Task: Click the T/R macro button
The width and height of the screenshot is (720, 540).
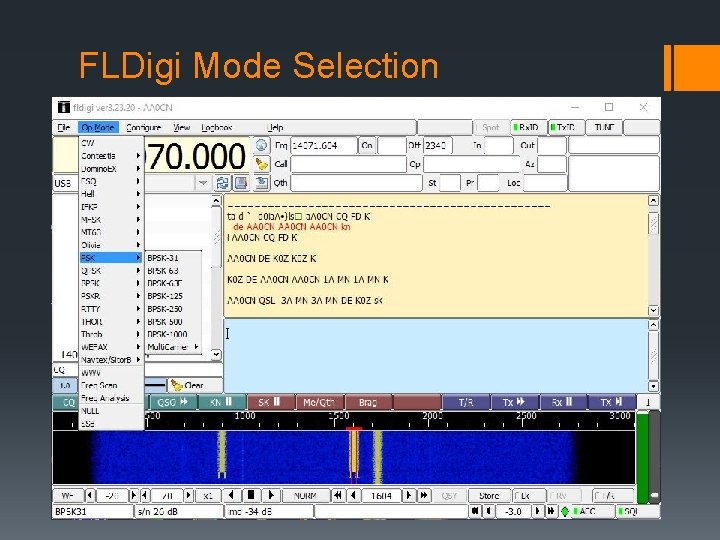Action: coord(465,402)
